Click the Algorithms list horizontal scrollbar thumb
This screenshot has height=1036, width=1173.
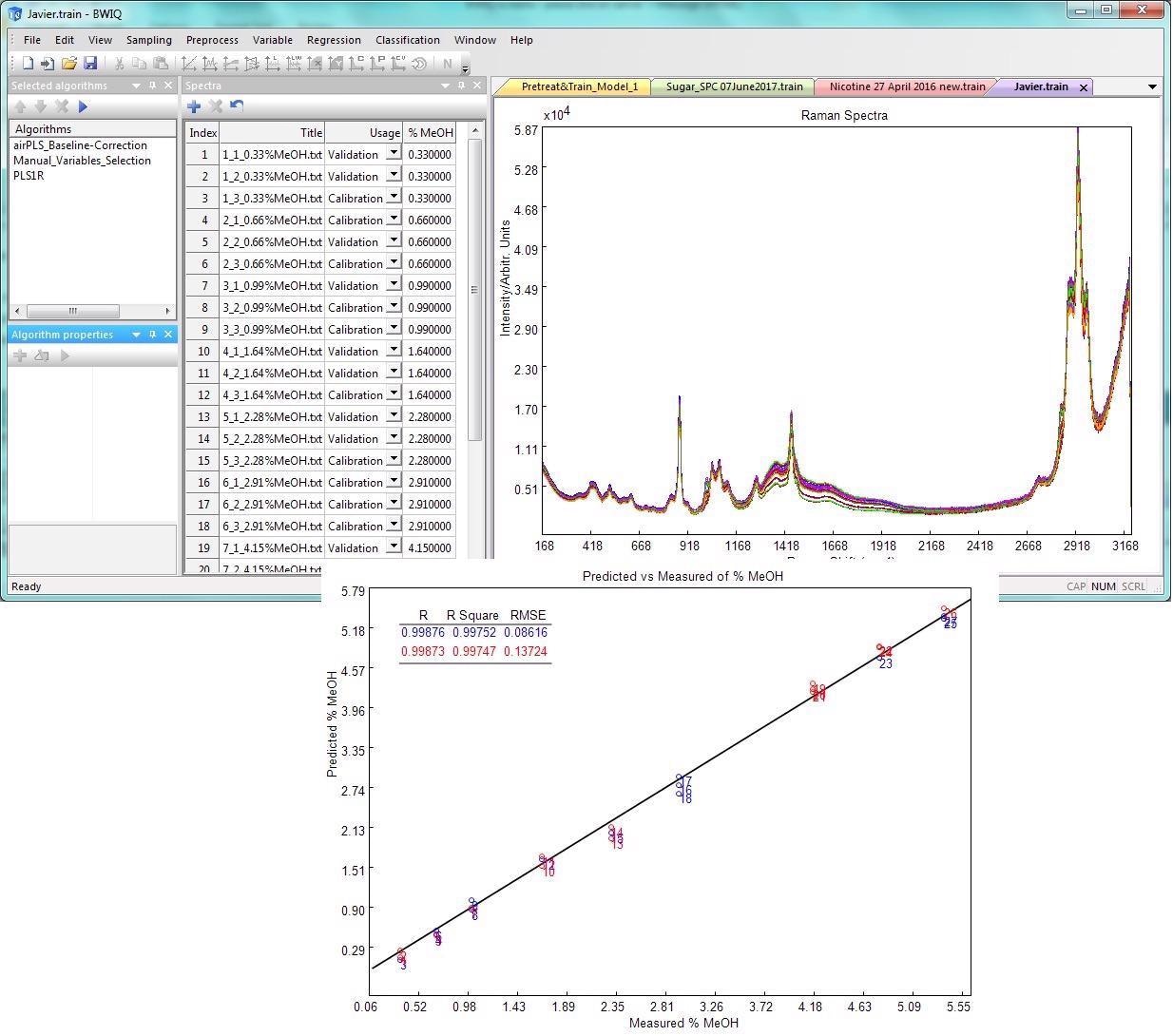72,311
